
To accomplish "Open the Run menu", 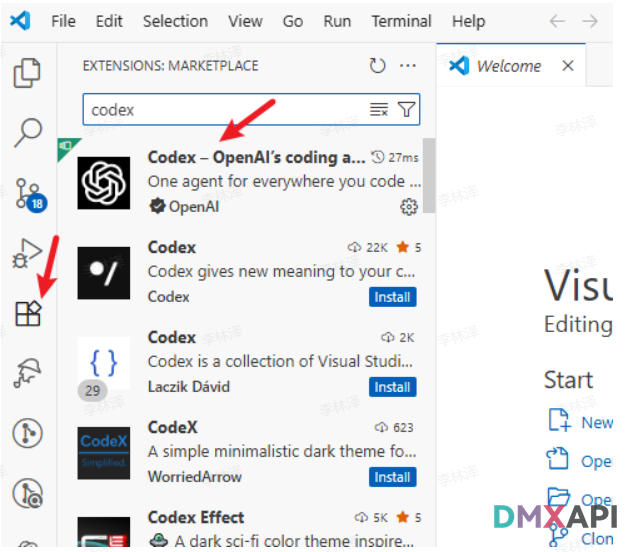I will point(337,21).
